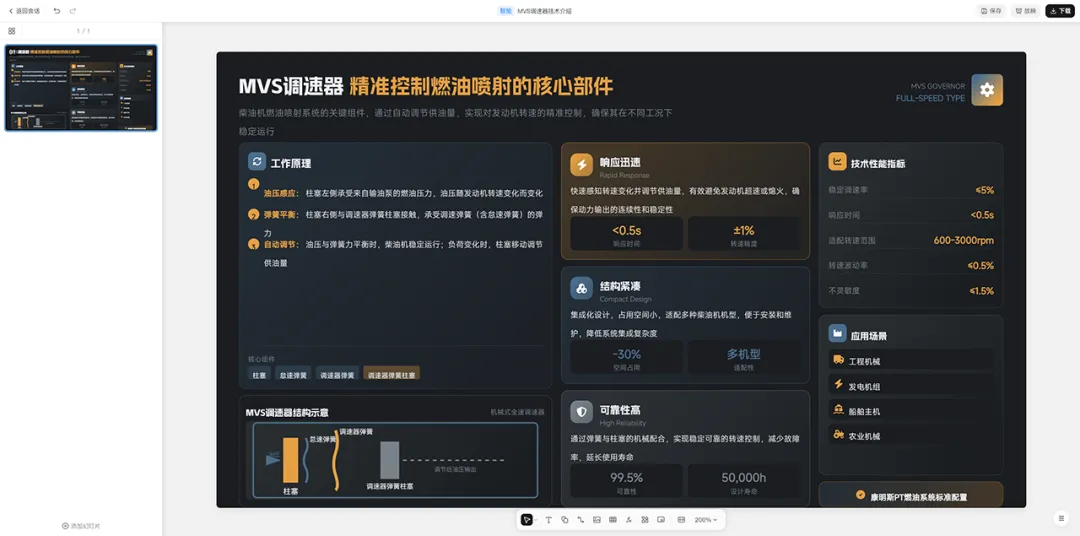
Task: Click the factory icon beside 应用场景
Action: 837,334
